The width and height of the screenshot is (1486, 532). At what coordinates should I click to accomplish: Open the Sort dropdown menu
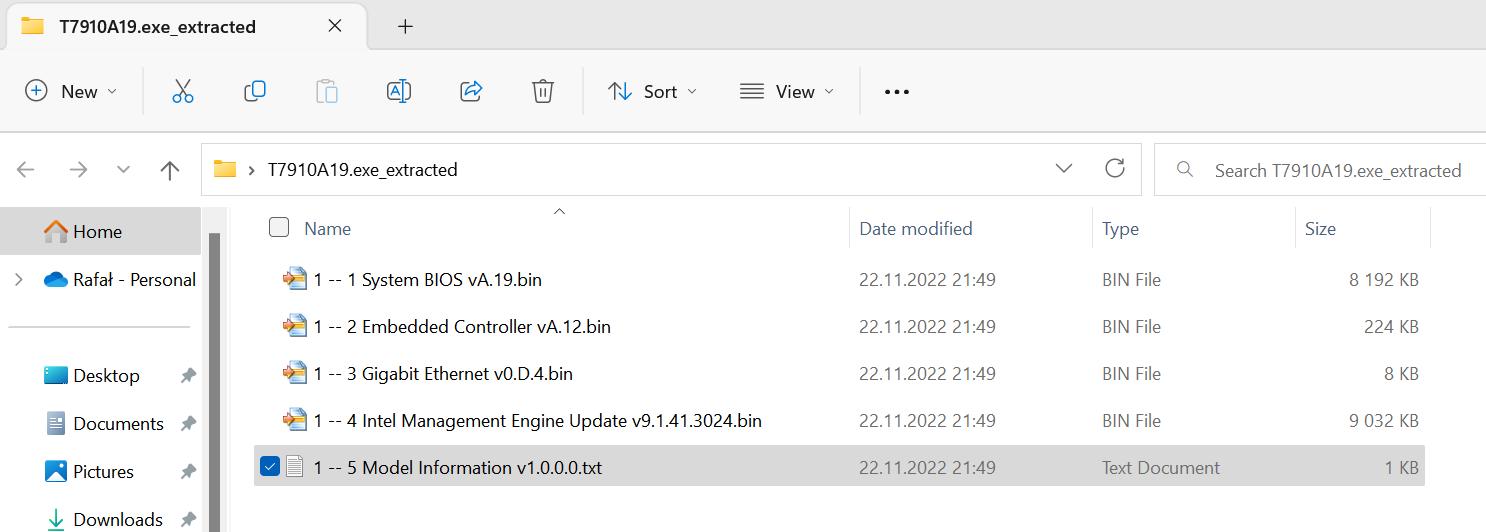652,91
